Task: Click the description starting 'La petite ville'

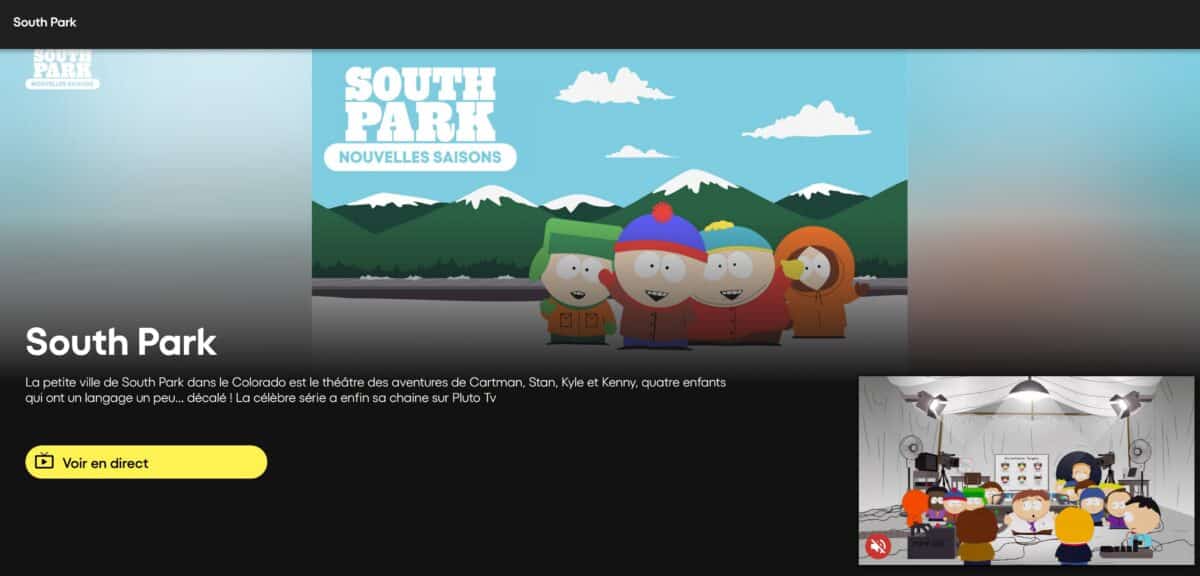Action: [375, 390]
